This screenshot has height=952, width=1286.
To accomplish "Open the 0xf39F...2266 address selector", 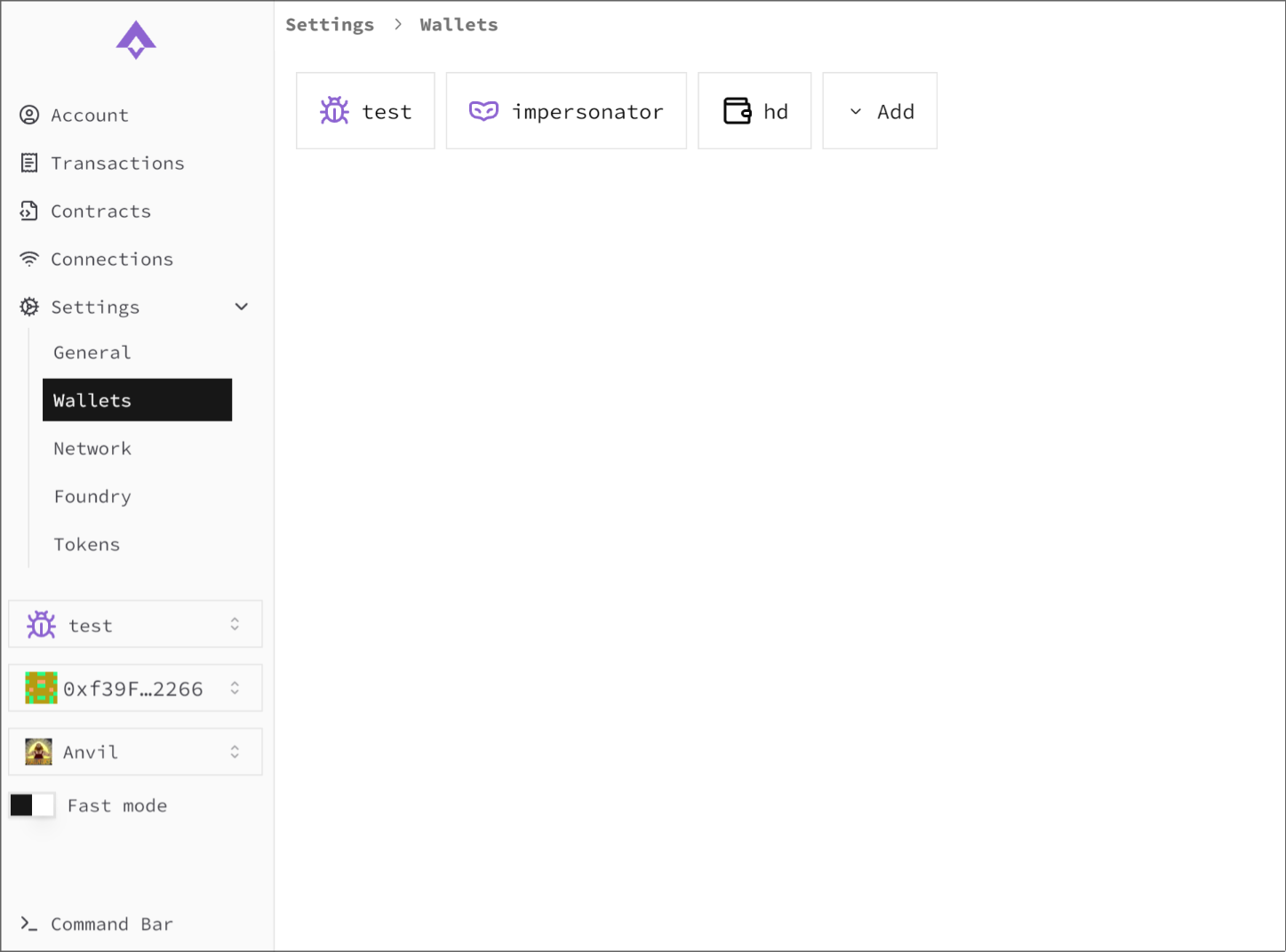I will click(x=135, y=687).
